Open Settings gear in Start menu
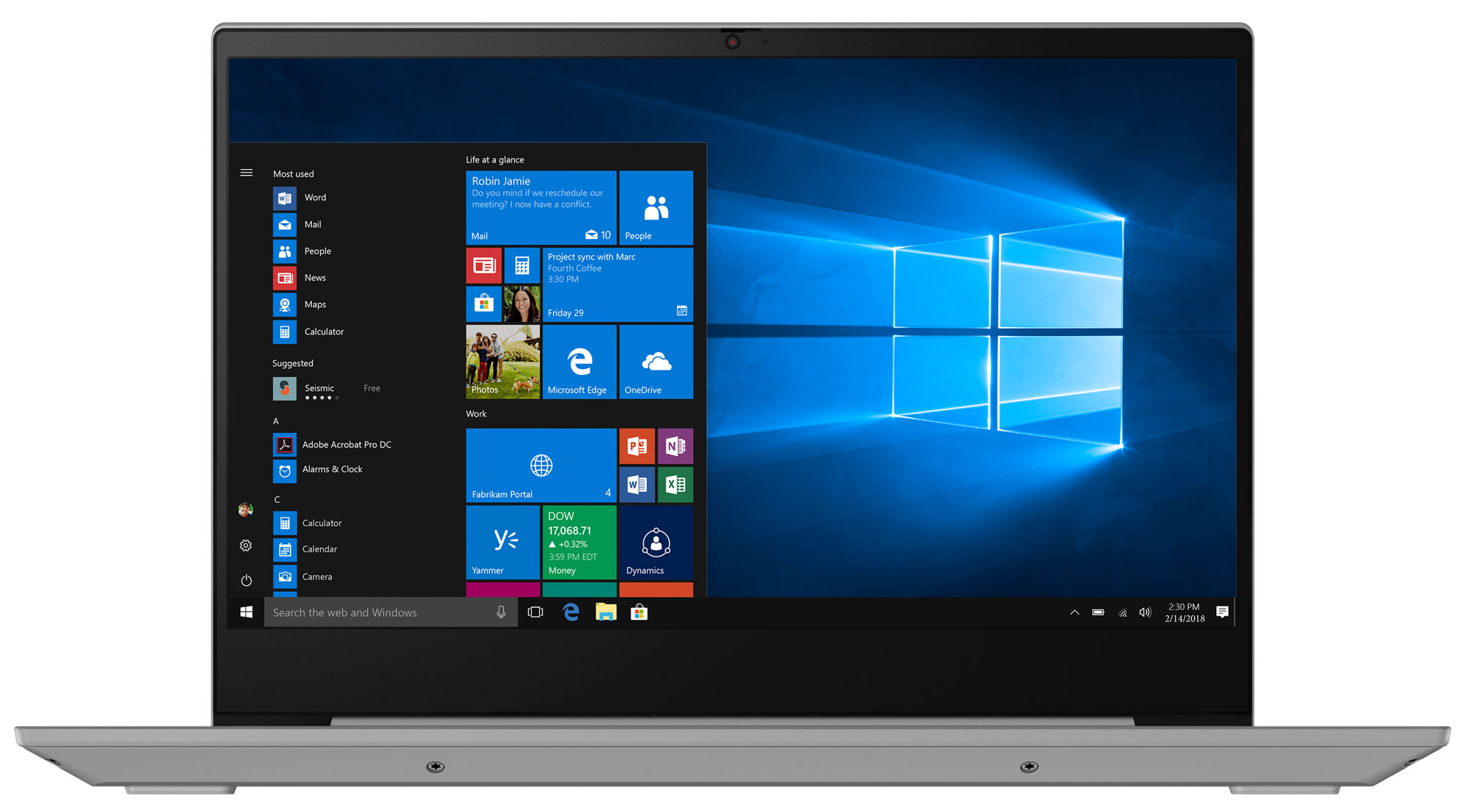 [x=246, y=545]
